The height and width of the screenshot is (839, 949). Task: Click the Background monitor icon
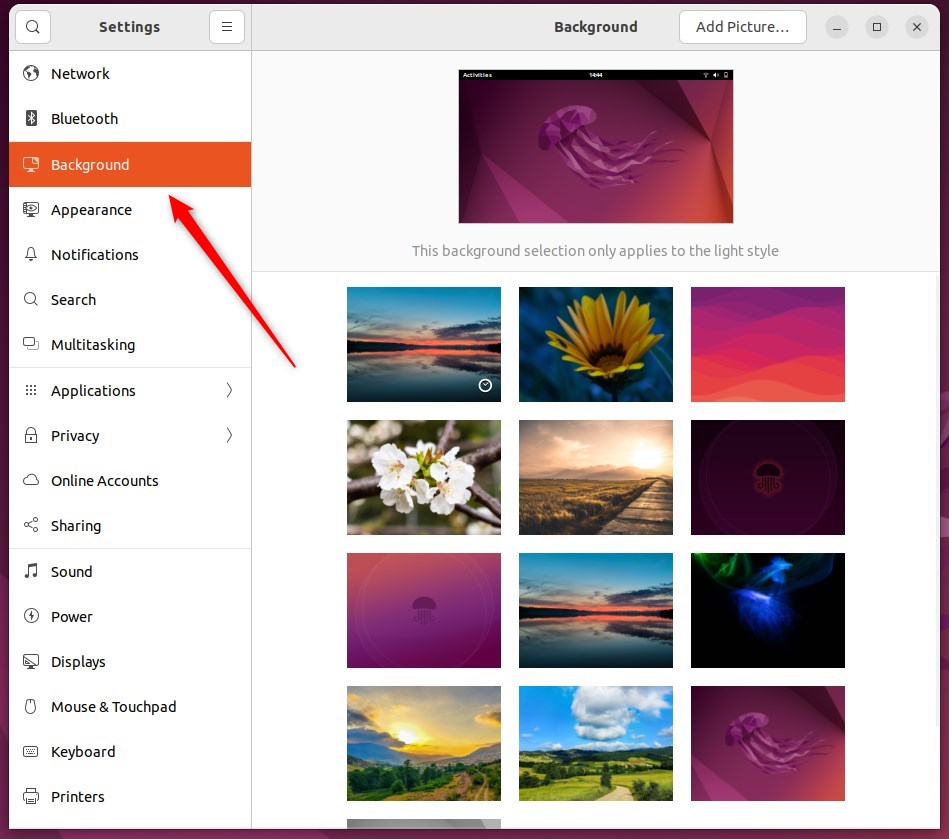click(x=31, y=164)
